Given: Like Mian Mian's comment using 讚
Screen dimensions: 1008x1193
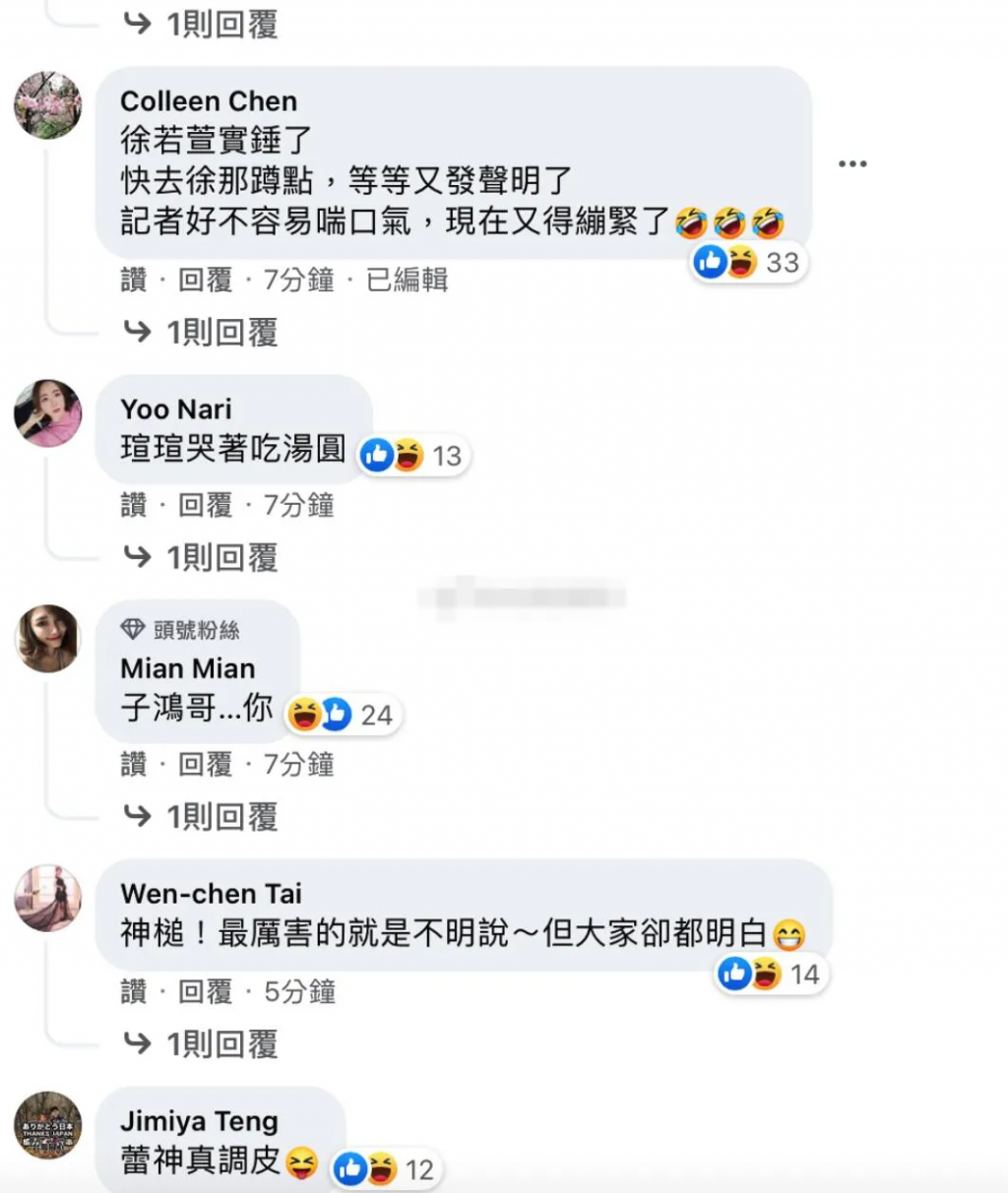Looking at the screenshot, I should click(x=134, y=764).
